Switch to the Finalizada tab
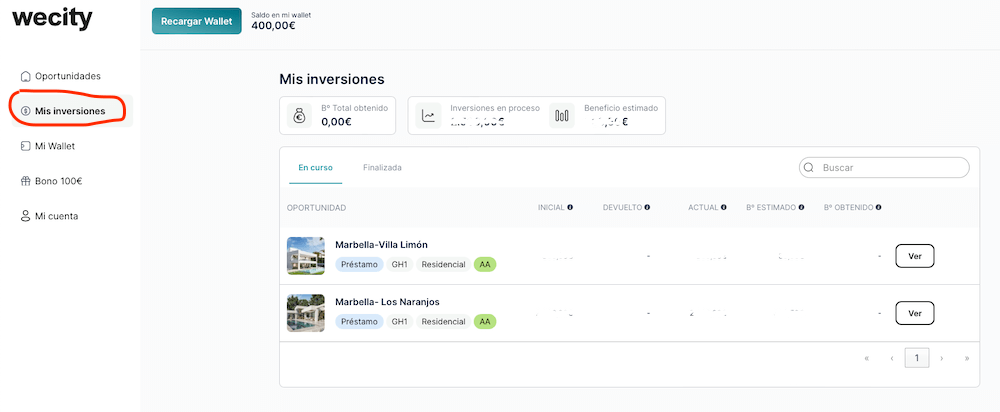This screenshot has width=1000, height=412. [x=382, y=168]
